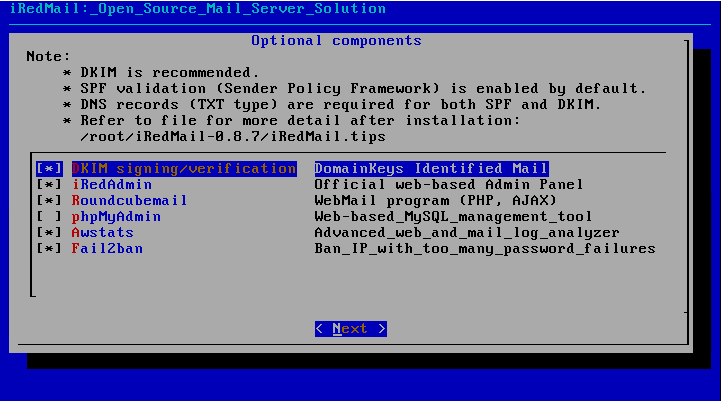Uncheck the Awstats checkbox
The height and width of the screenshot is (401, 721).
[x=49, y=233]
